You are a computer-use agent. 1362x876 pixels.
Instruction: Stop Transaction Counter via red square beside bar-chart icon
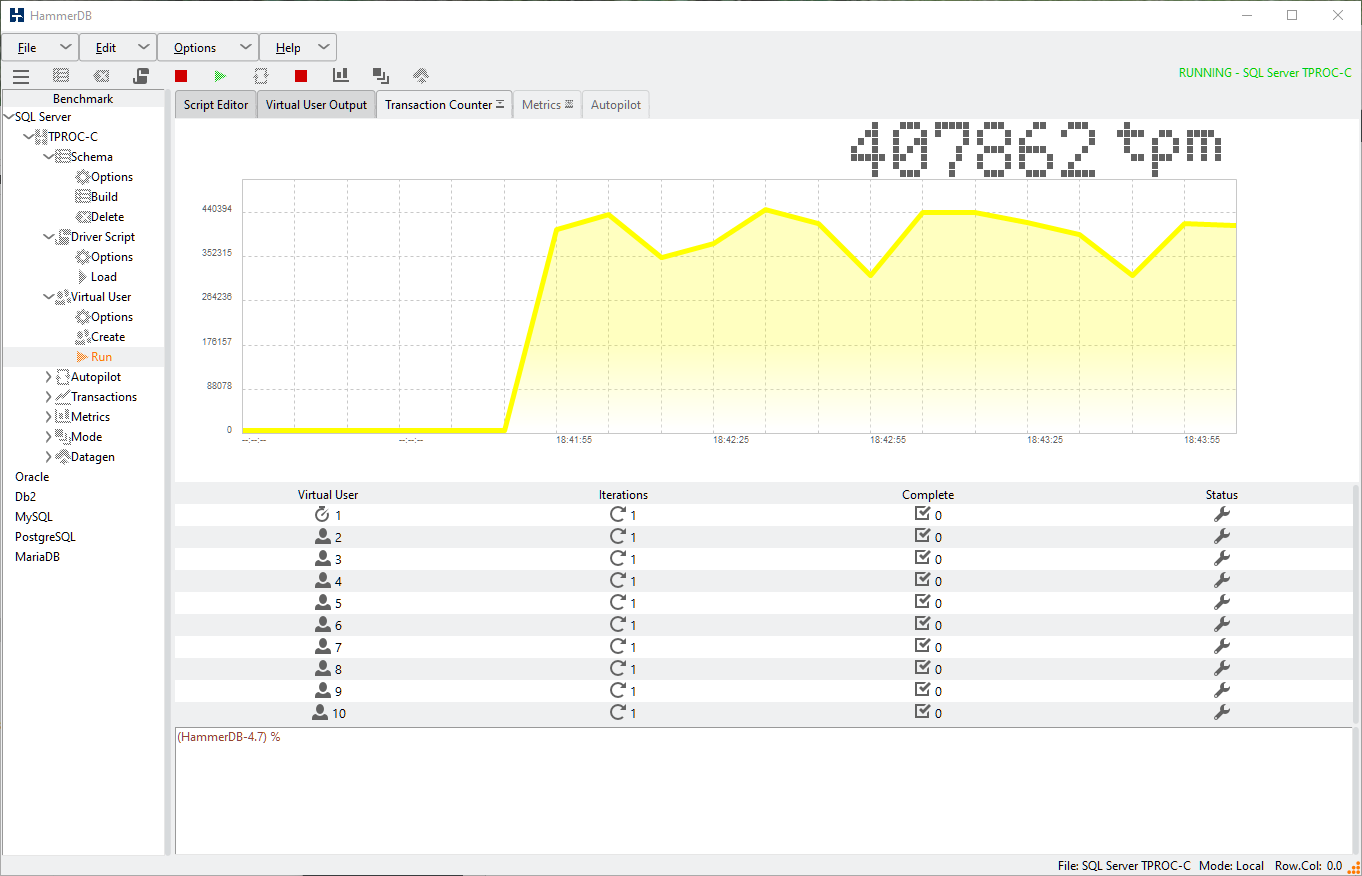click(x=301, y=76)
